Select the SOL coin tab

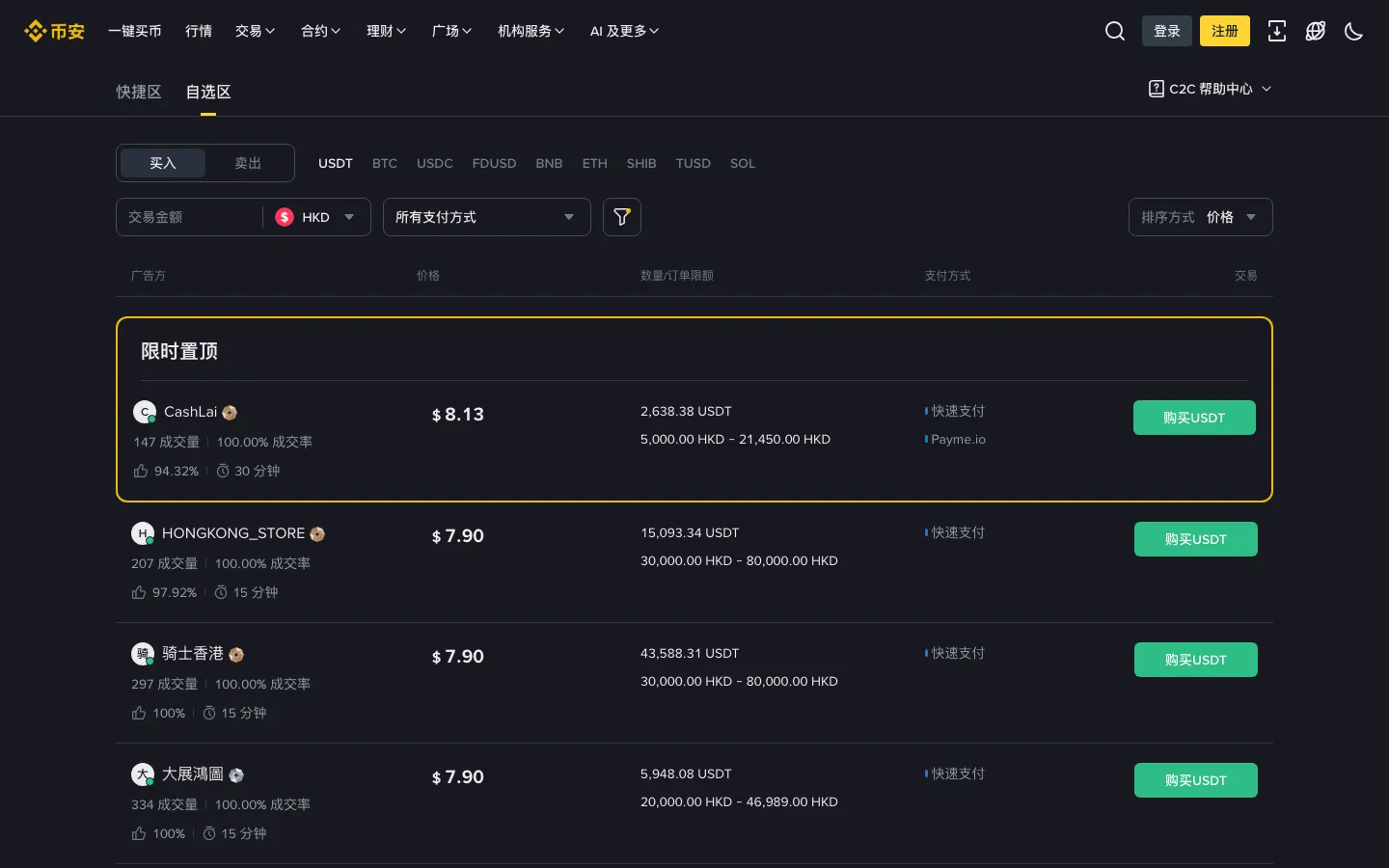click(x=743, y=163)
